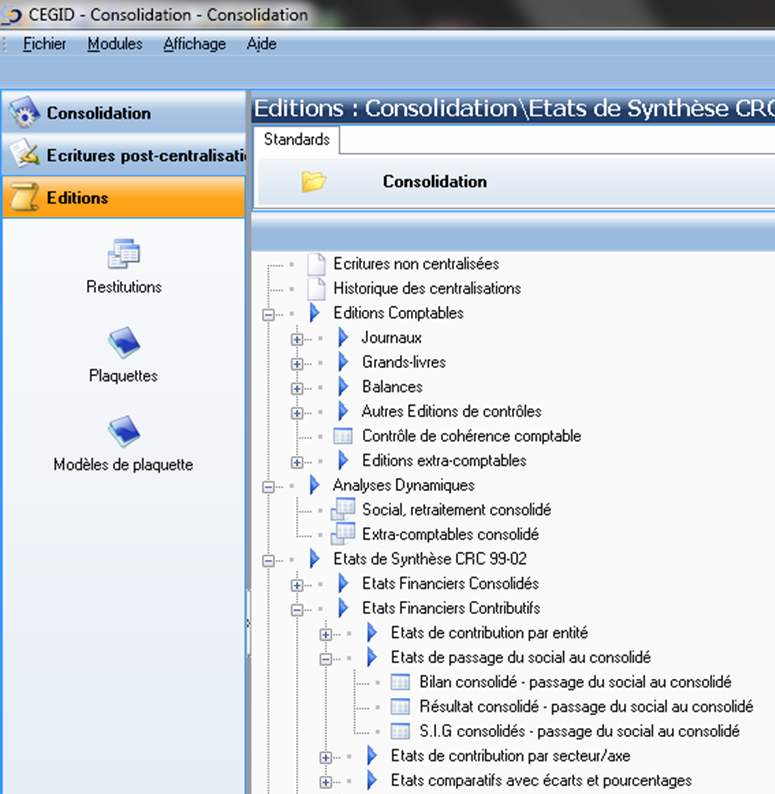775x794 pixels.
Task: Select Contrôle de cohérence comptable item
Action: [471, 436]
